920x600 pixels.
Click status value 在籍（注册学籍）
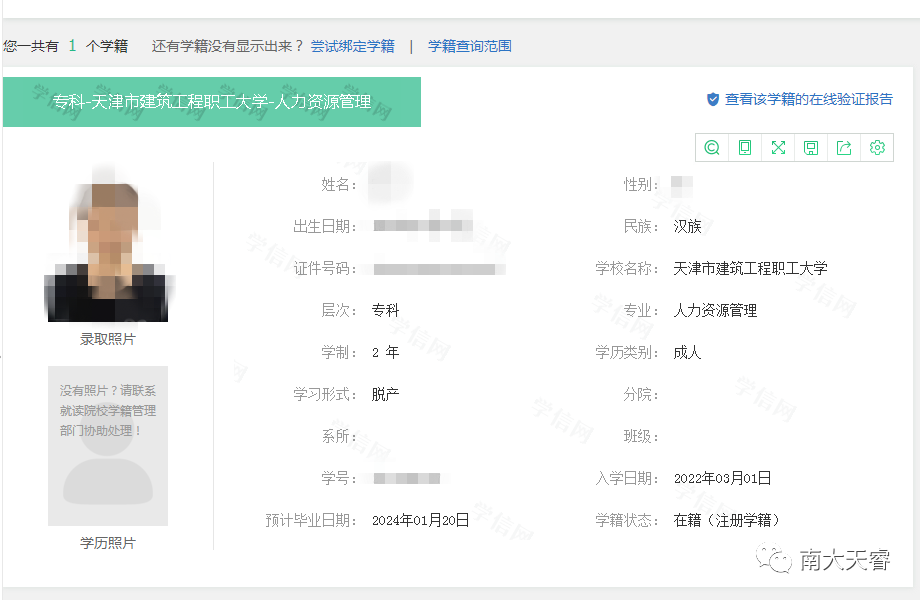pyautogui.click(x=728, y=520)
